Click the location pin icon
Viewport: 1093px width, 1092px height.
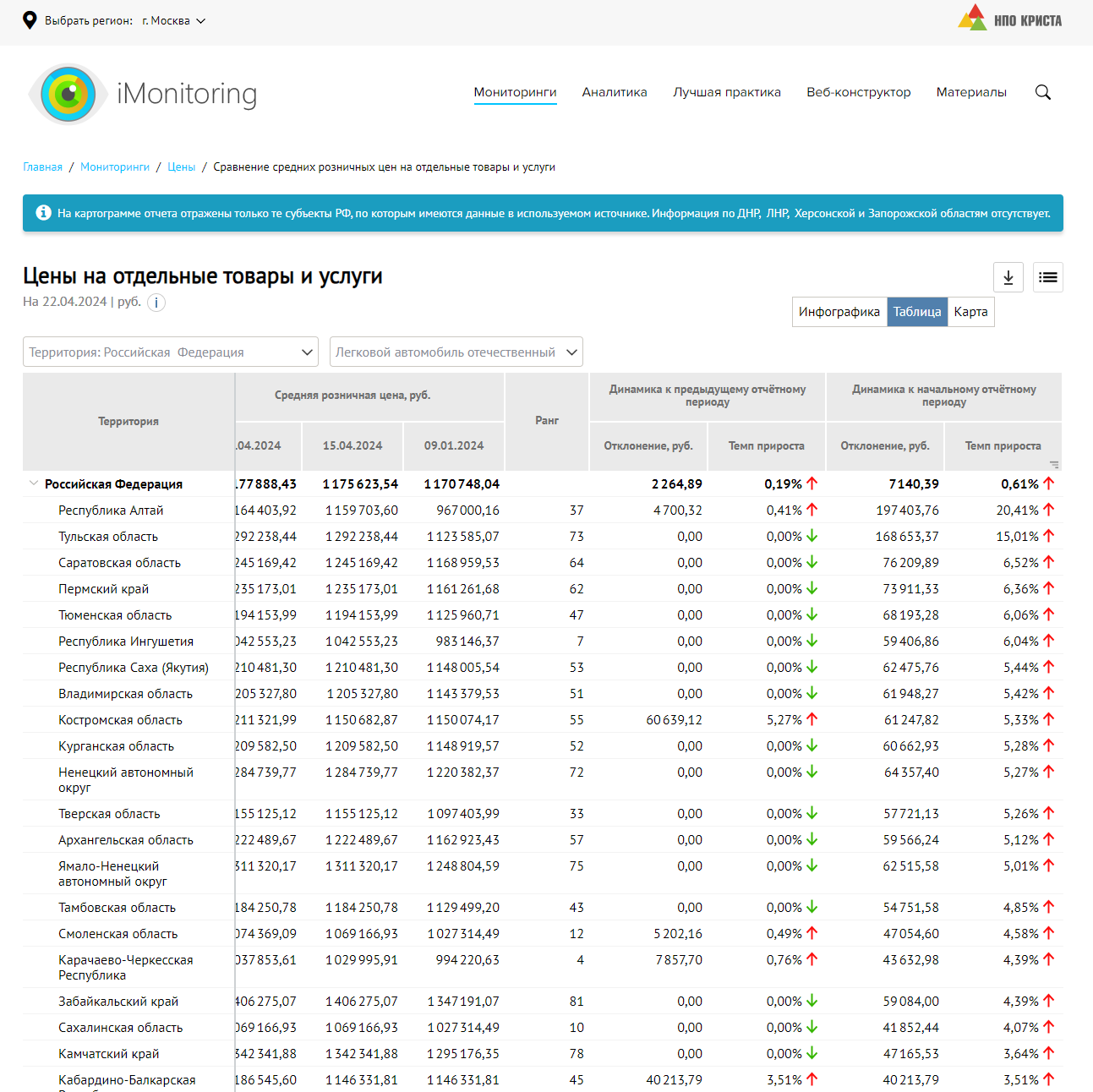point(30,20)
